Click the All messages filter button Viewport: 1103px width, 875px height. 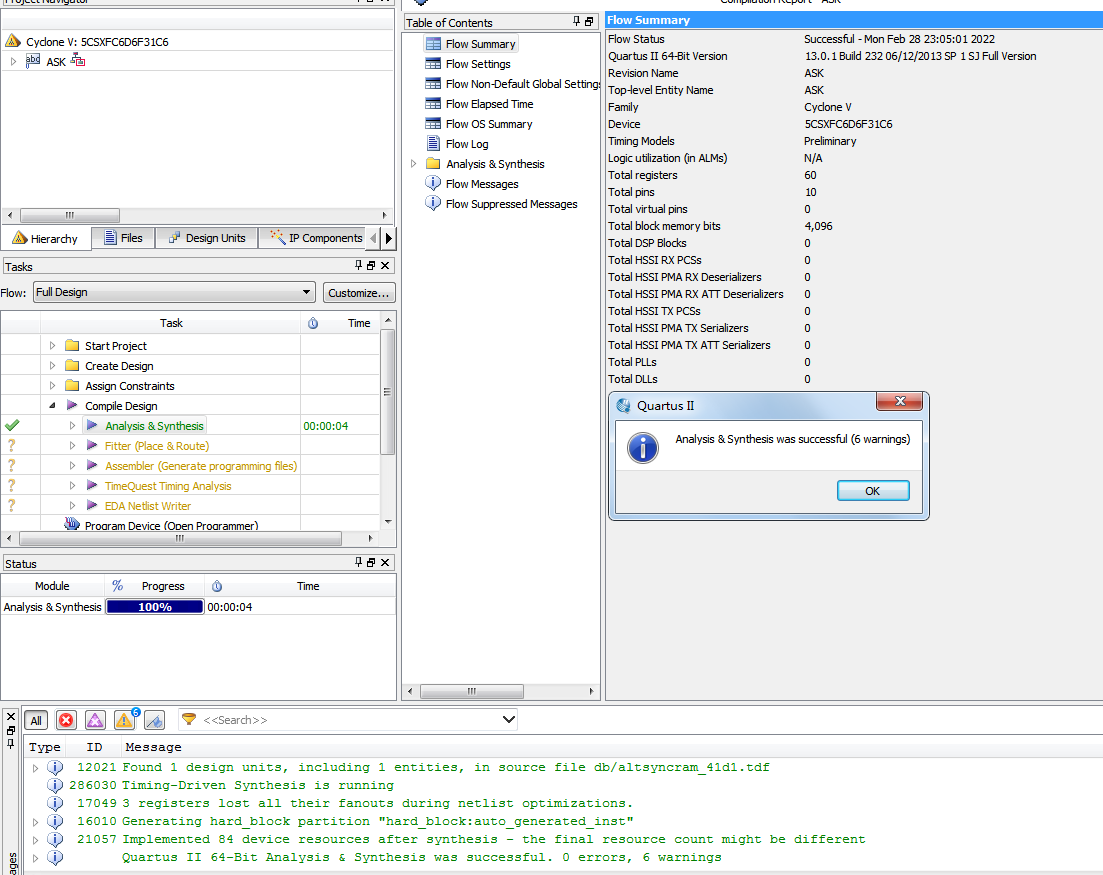pos(36,720)
